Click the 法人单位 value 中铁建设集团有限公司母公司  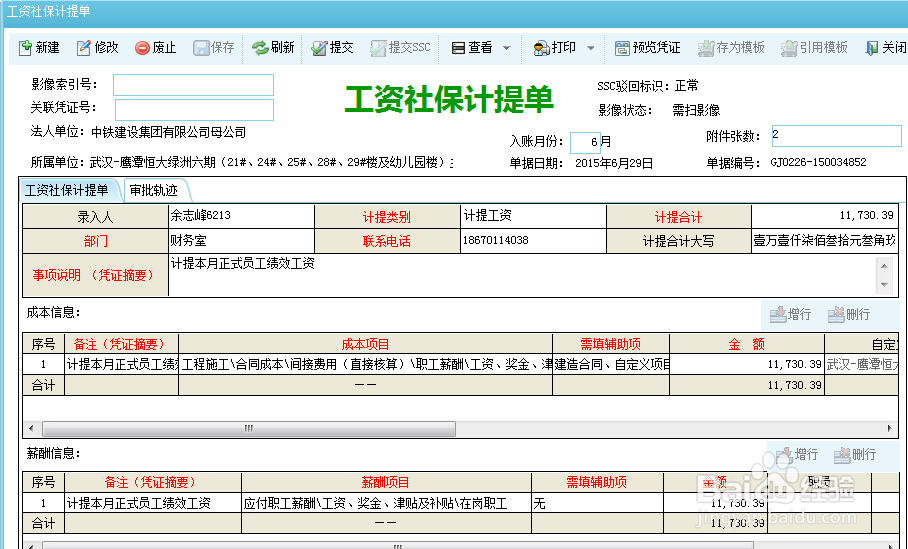pyautogui.click(x=169, y=133)
